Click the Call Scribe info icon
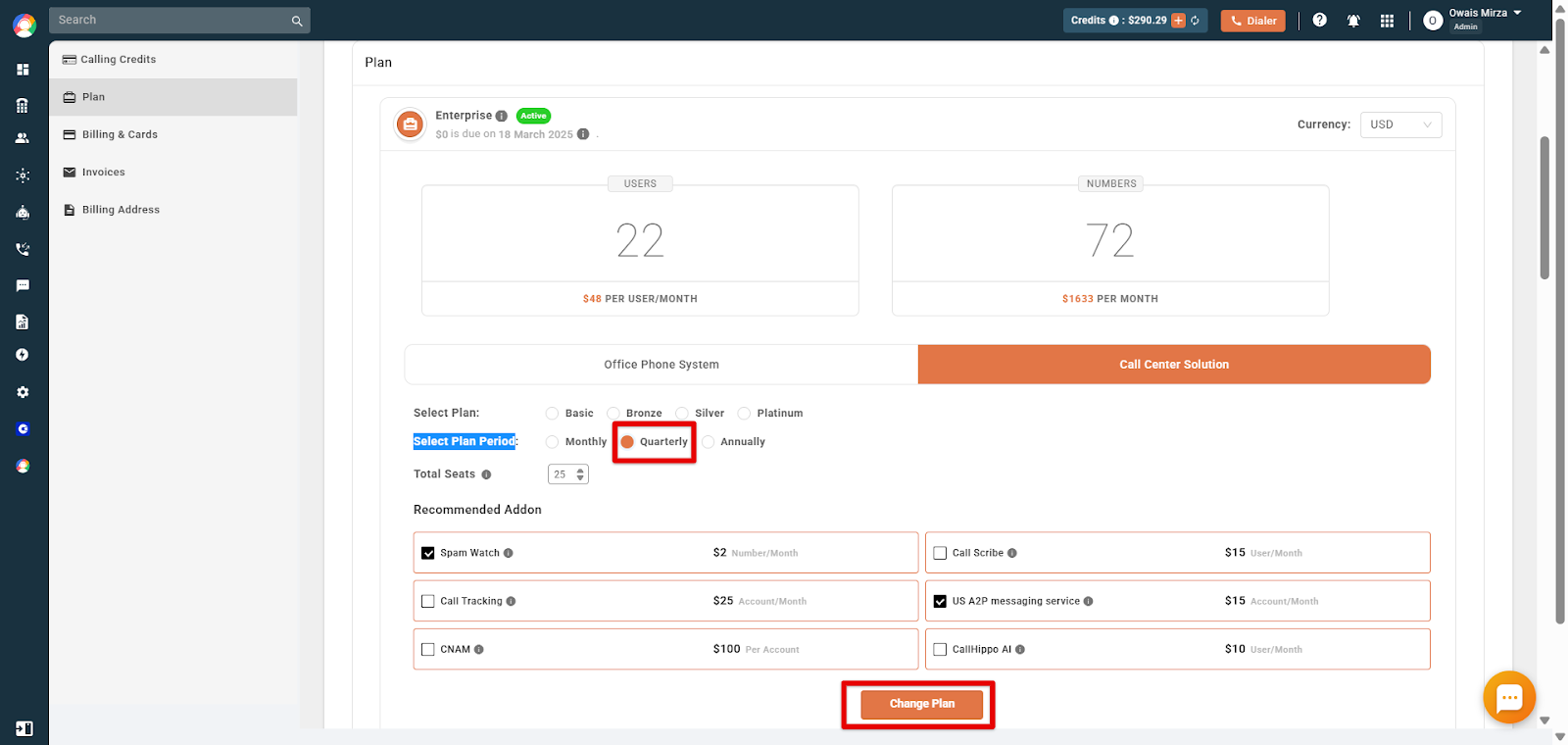The image size is (1568, 745). [1012, 553]
